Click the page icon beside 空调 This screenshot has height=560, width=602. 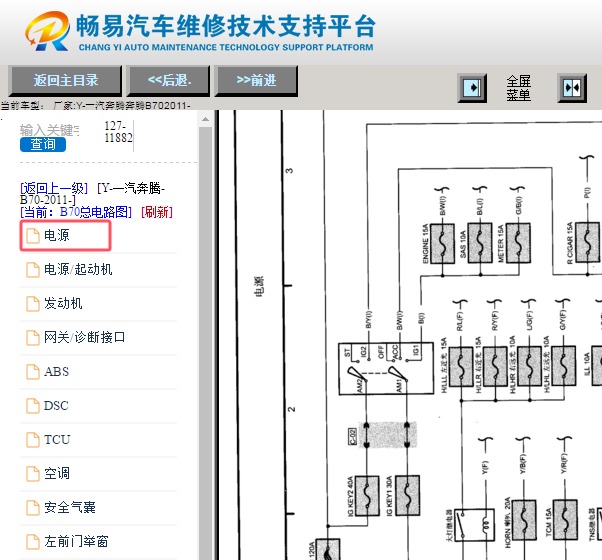pos(33,474)
